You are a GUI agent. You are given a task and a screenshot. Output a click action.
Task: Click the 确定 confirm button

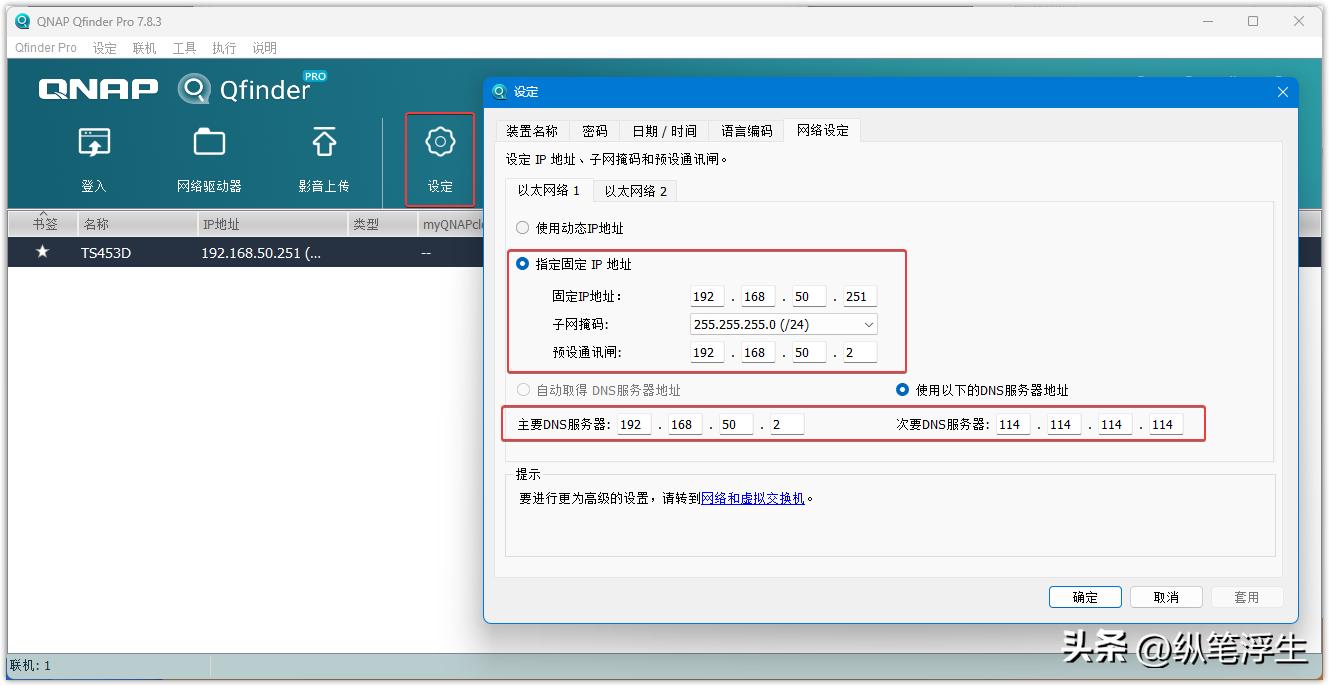click(x=1085, y=596)
